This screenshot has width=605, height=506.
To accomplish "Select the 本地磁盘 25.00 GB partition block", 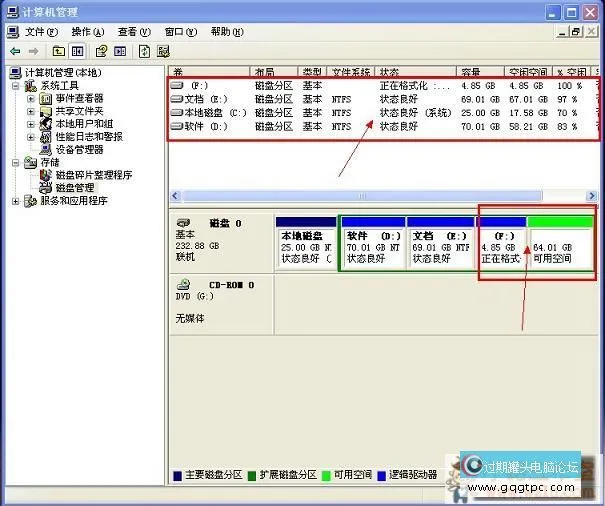I will tap(306, 243).
